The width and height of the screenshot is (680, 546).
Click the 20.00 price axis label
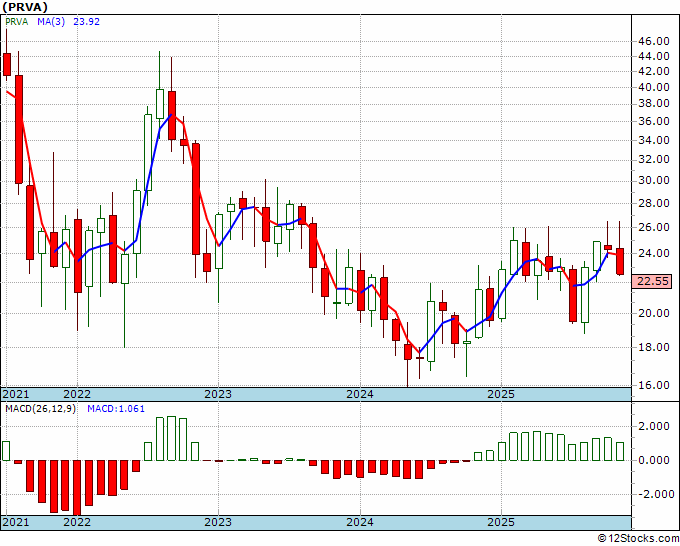[654, 313]
